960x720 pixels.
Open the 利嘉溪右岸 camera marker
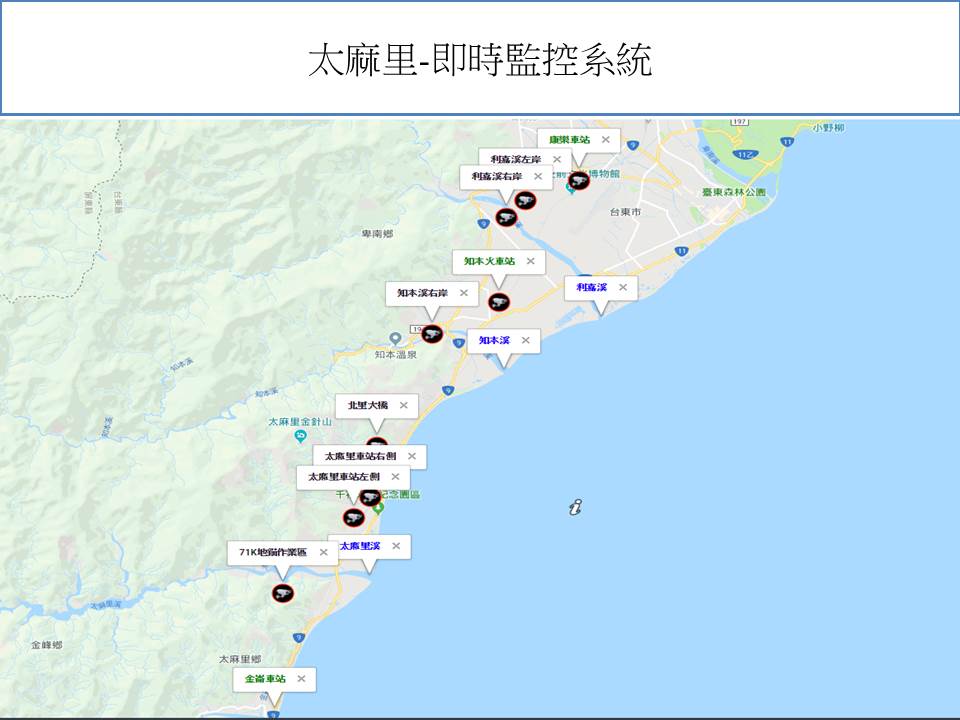tap(506, 217)
